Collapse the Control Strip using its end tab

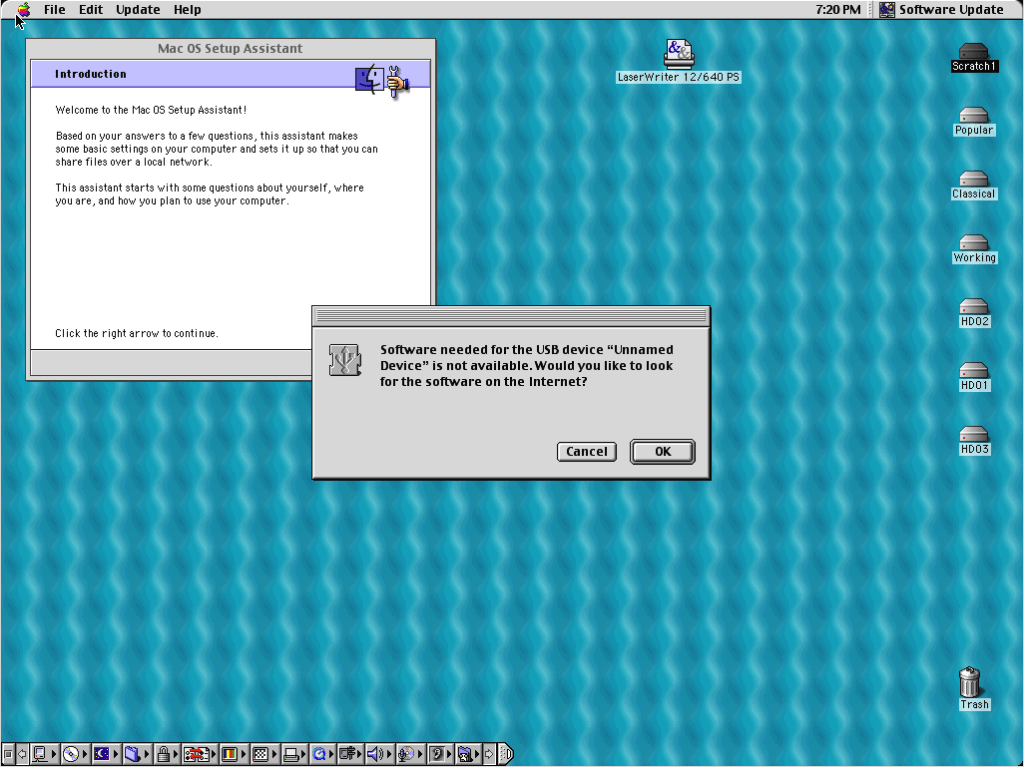coord(506,755)
